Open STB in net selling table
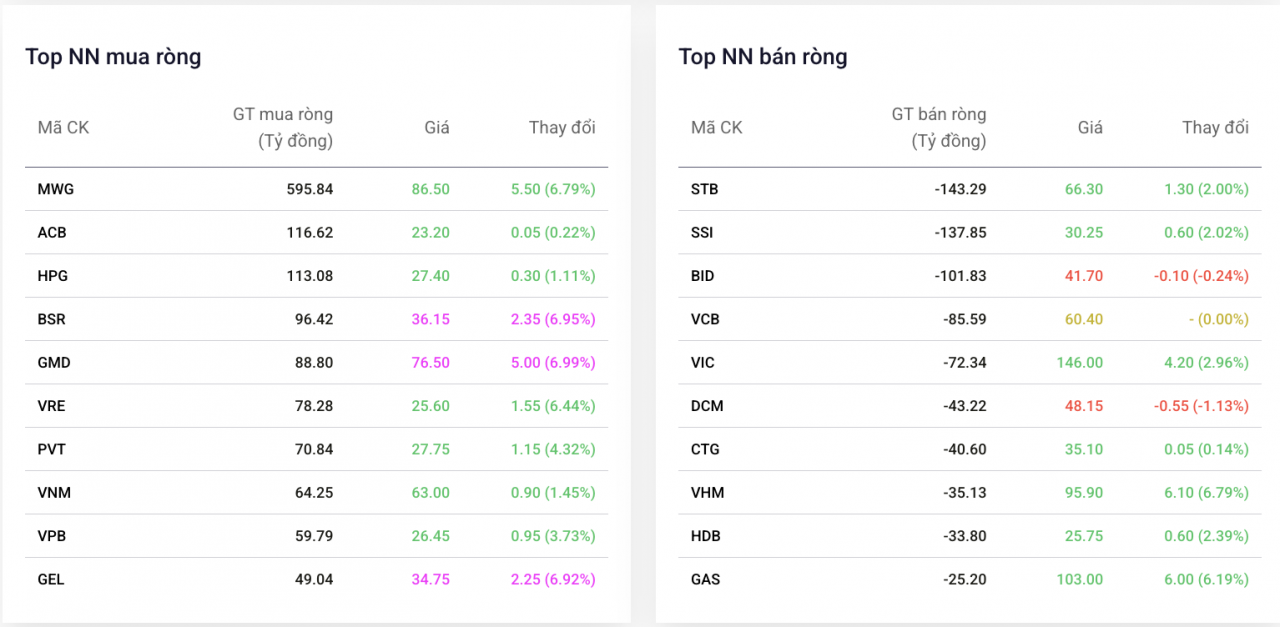 704,189
